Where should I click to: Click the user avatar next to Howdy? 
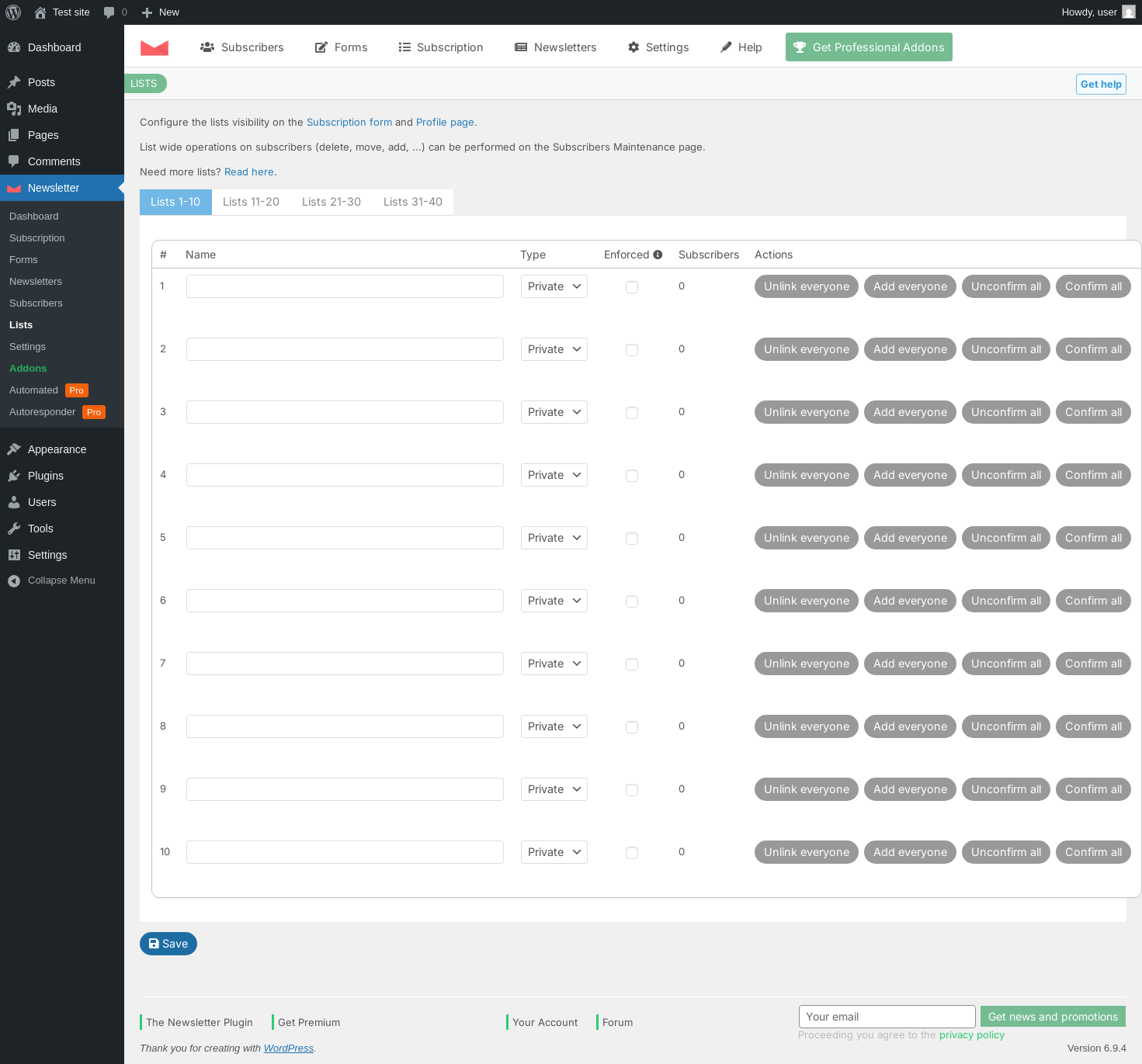click(1128, 12)
